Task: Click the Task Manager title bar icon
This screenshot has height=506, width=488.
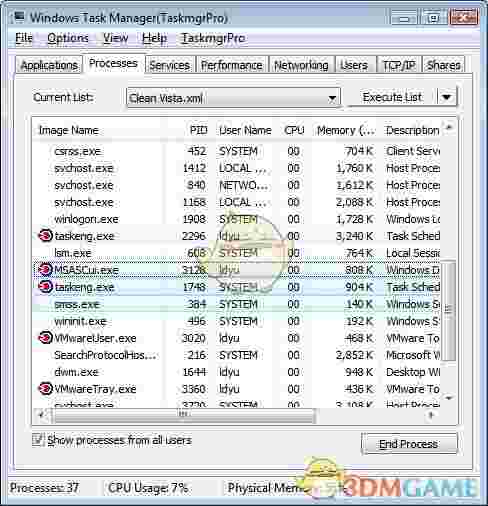Action: tap(19, 17)
